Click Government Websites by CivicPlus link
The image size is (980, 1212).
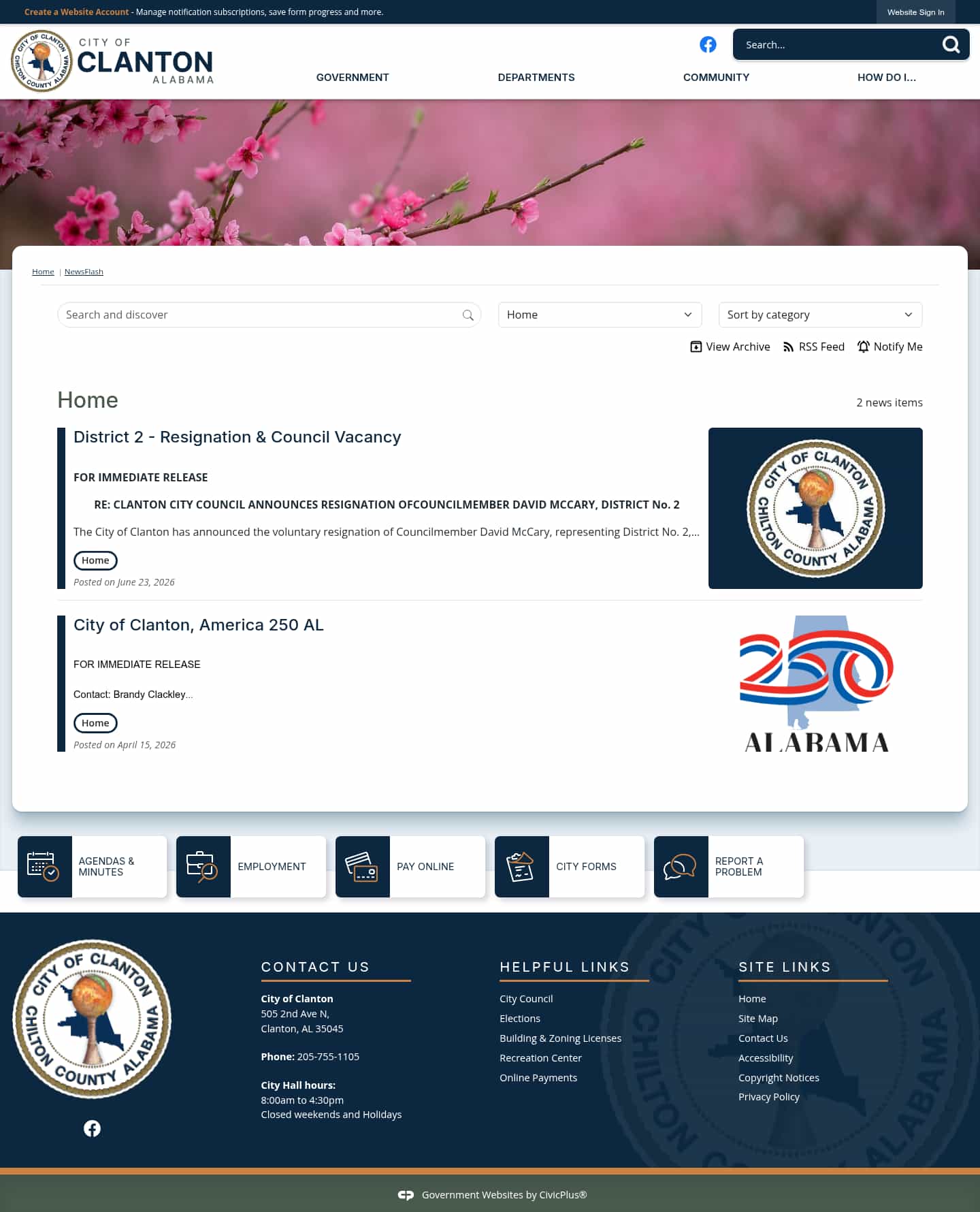coord(504,1195)
